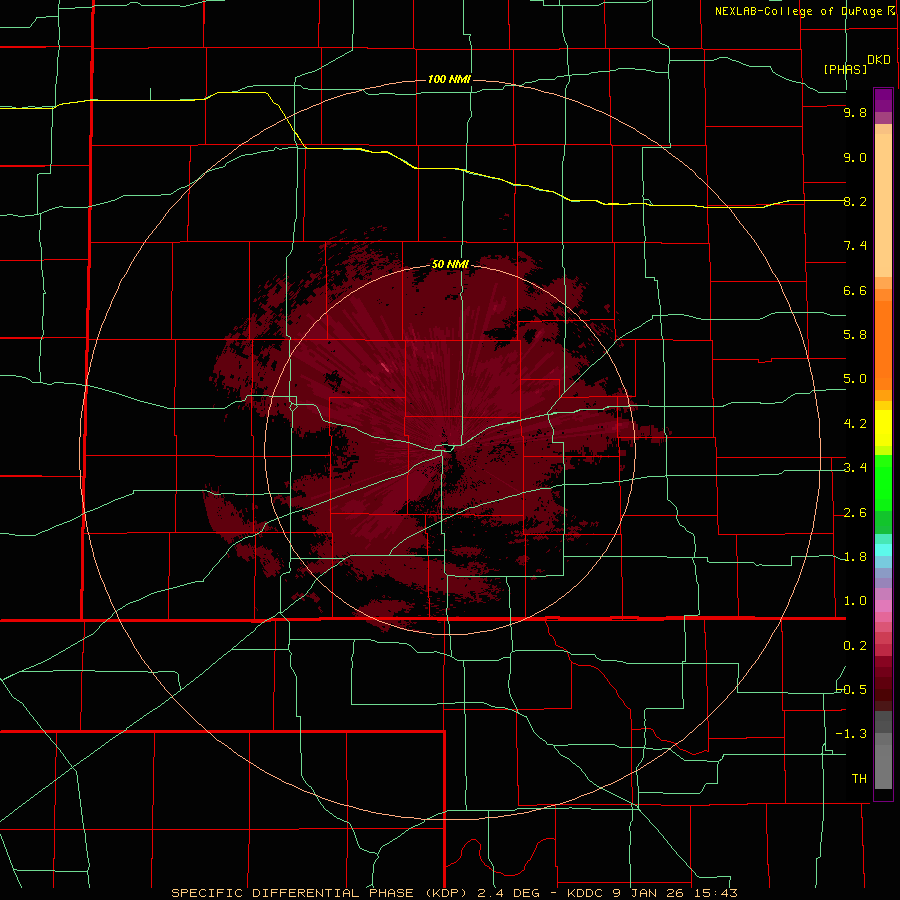The image size is (900, 900).
Task: Select the 9.0 value on the scale
Action: click(x=855, y=157)
